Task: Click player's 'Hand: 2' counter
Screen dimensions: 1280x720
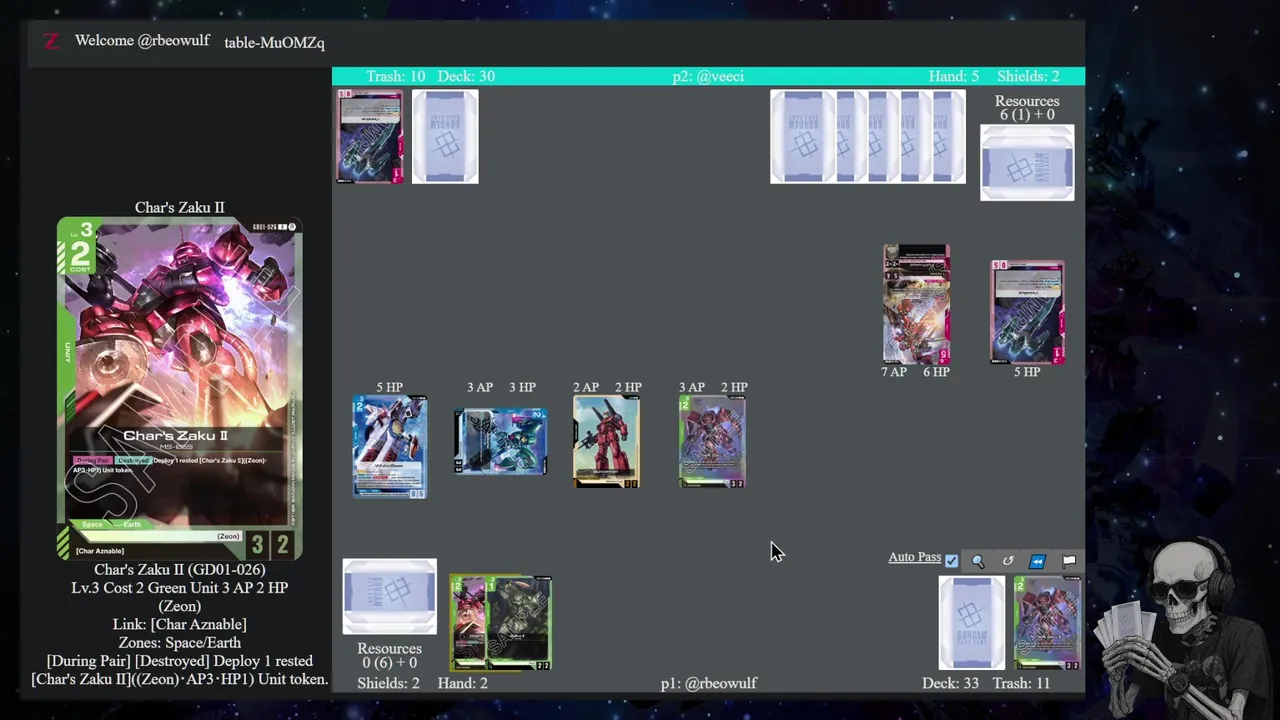Action: pos(462,683)
